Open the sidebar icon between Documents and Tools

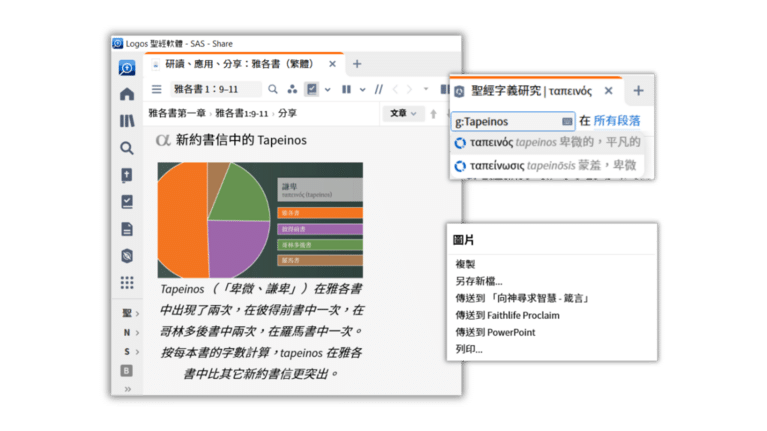[x=127, y=256]
